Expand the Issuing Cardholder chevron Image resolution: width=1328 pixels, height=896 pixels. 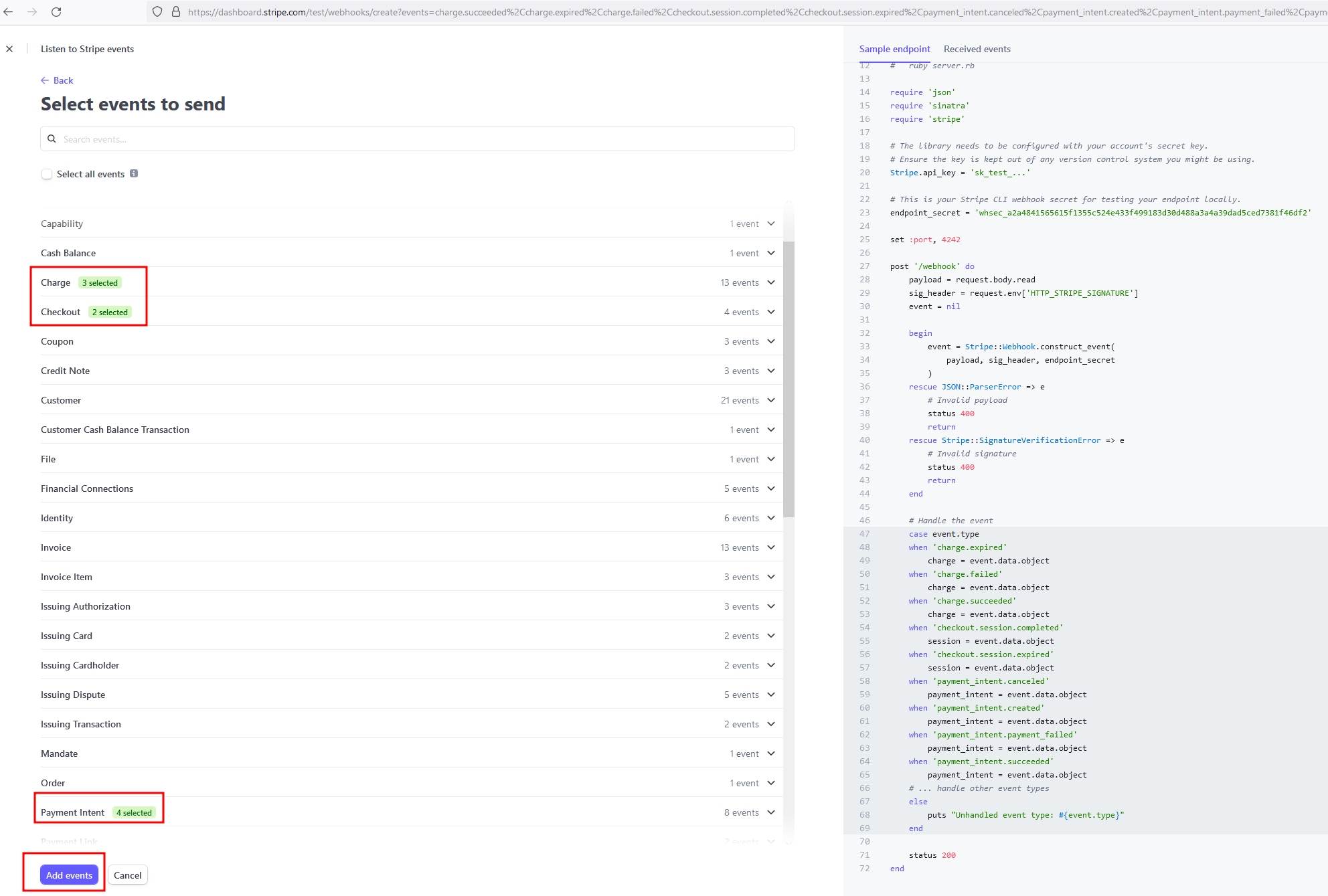click(771, 665)
